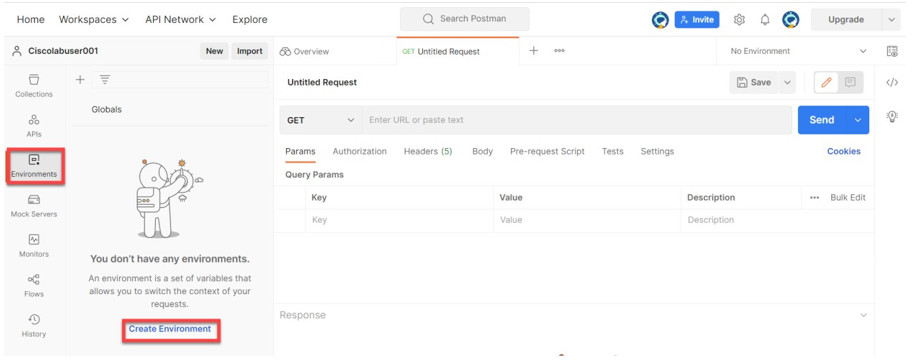The height and width of the screenshot is (360, 912).
Task: Open the settings gear icon
Action: [x=739, y=19]
